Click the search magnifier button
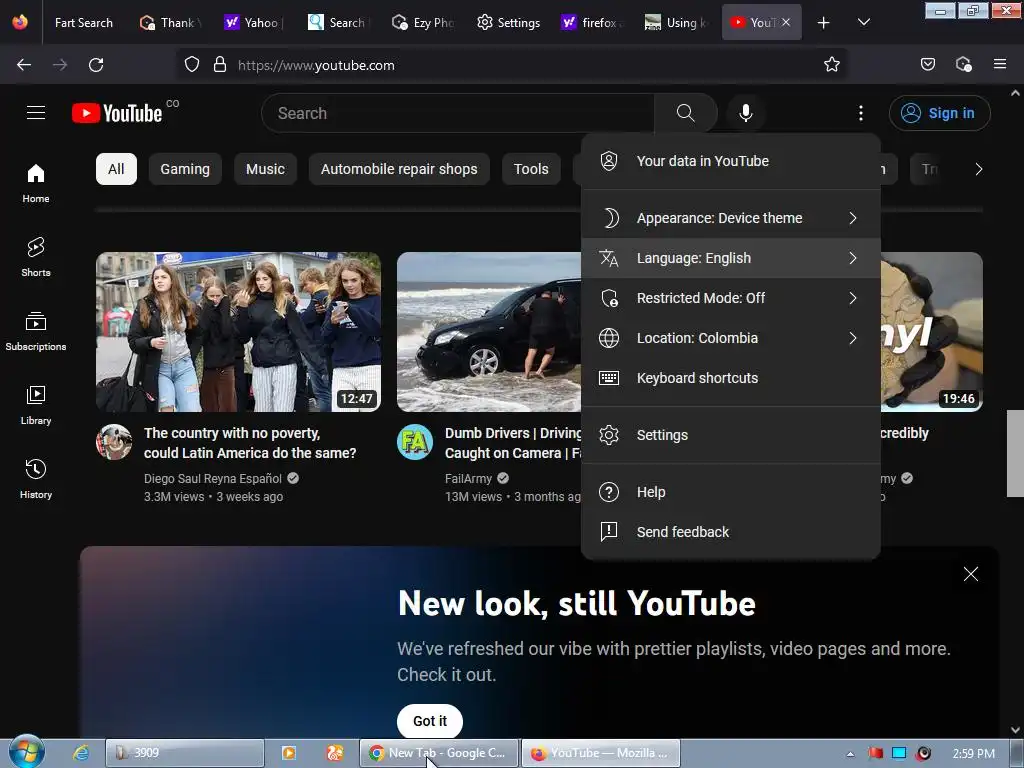The width and height of the screenshot is (1024, 768). point(685,113)
